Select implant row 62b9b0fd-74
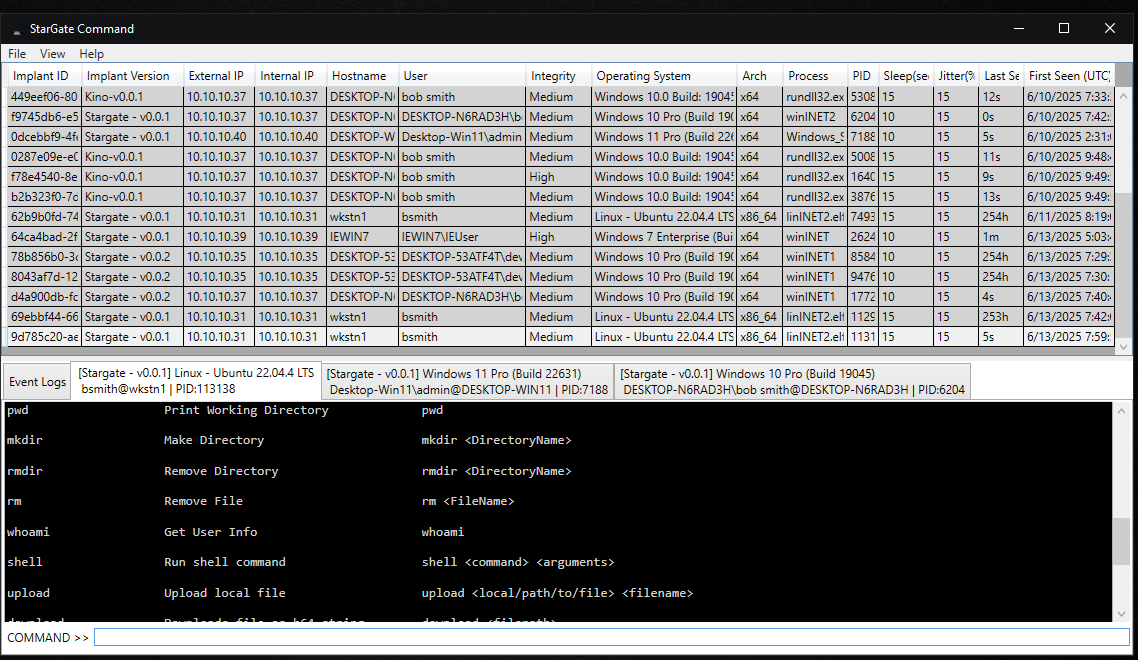1138x660 pixels. click(560, 216)
